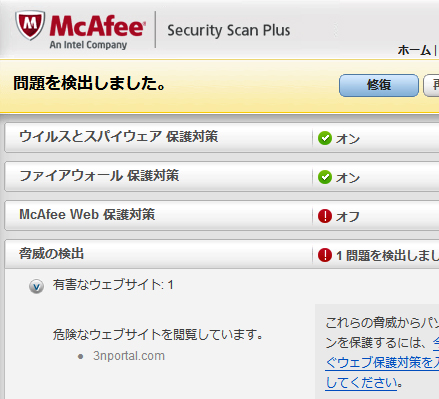The height and width of the screenshot is (399, 439).
Task: Click red alert icon for McAfee Web protection
Action: [x=325, y=216]
